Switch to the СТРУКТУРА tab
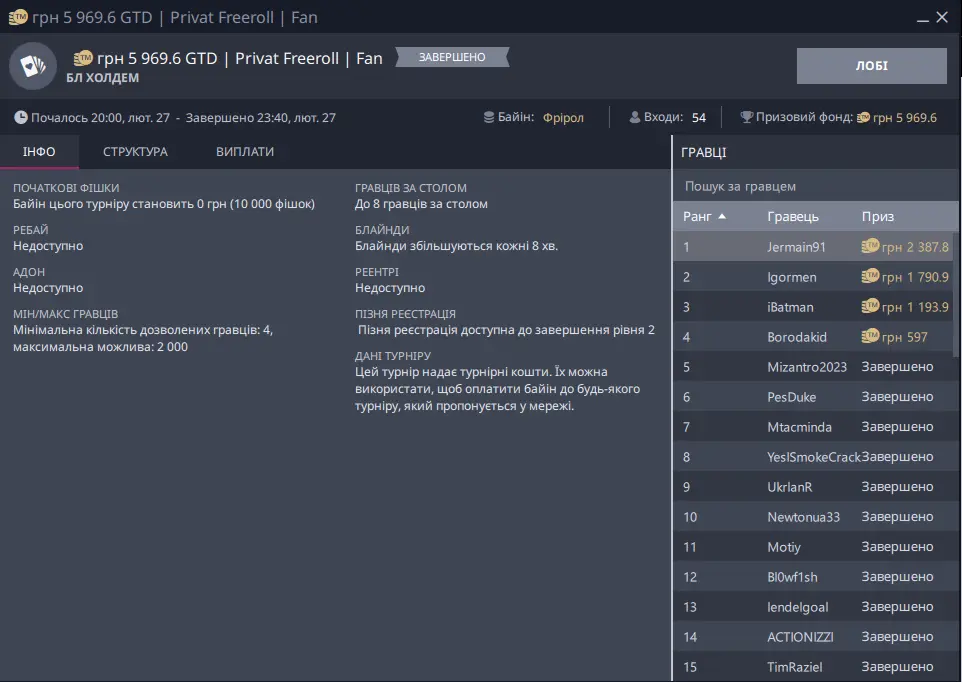962x682 pixels. (135, 152)
